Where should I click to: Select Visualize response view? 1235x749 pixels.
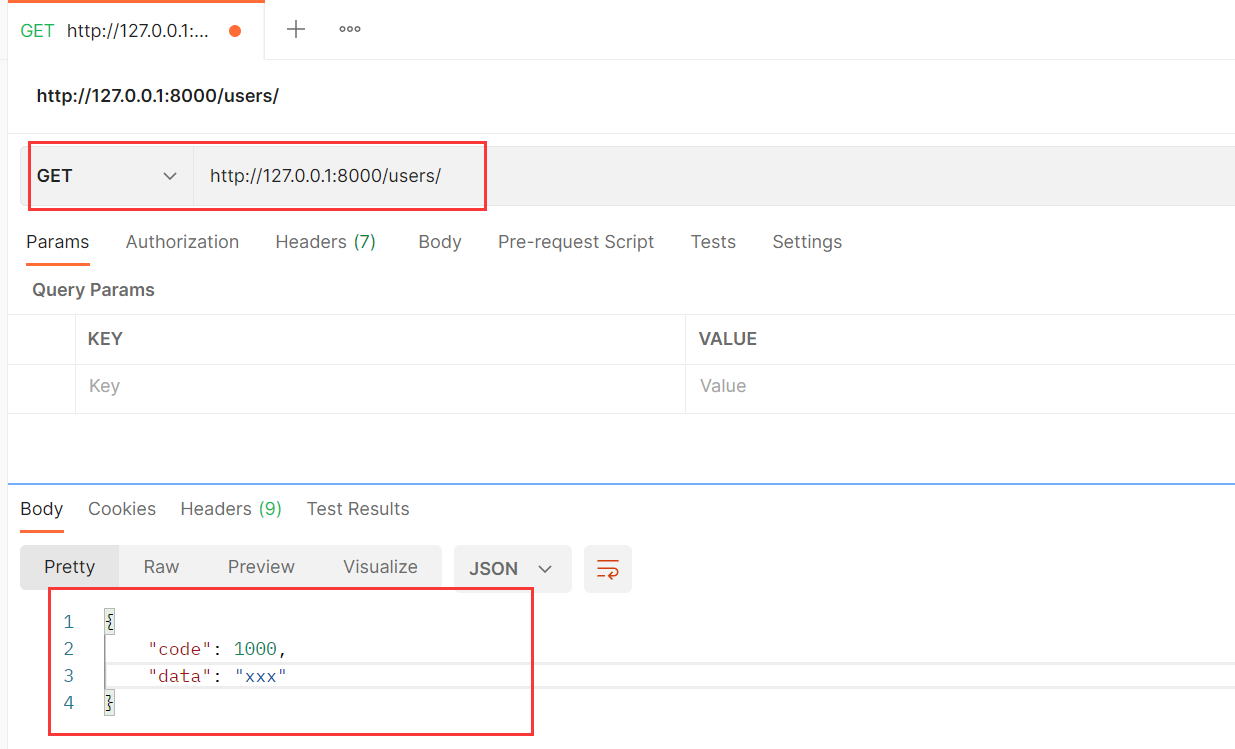click(380, 567)
